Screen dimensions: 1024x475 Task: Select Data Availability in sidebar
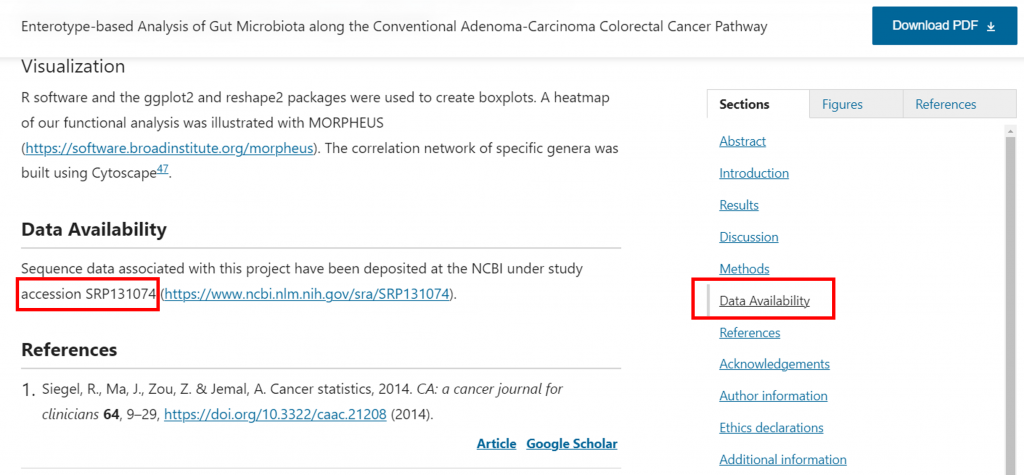point(764,301)
